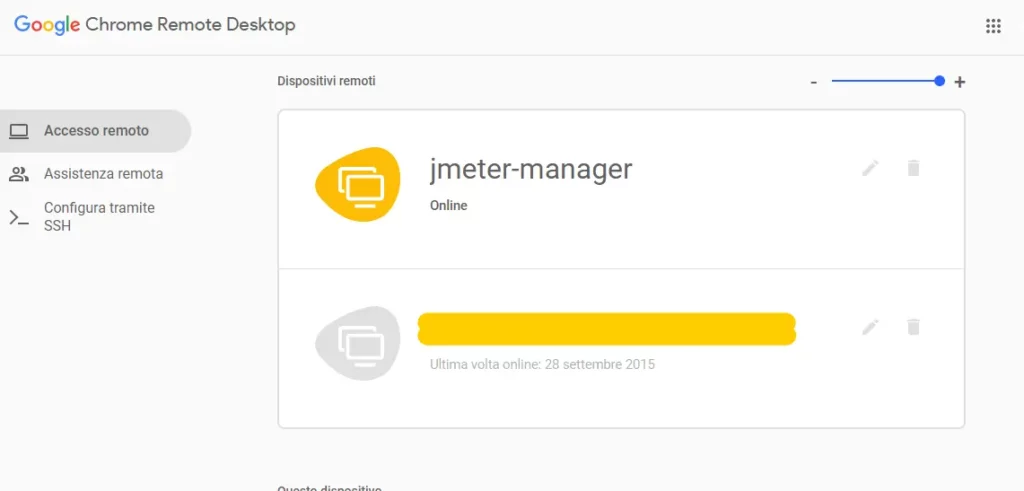Viewport: 1024px width, 491px height.
Task: Click the yellow jmeter-manager computer icon
Action: pyautogui.click(x=357, y=184)
